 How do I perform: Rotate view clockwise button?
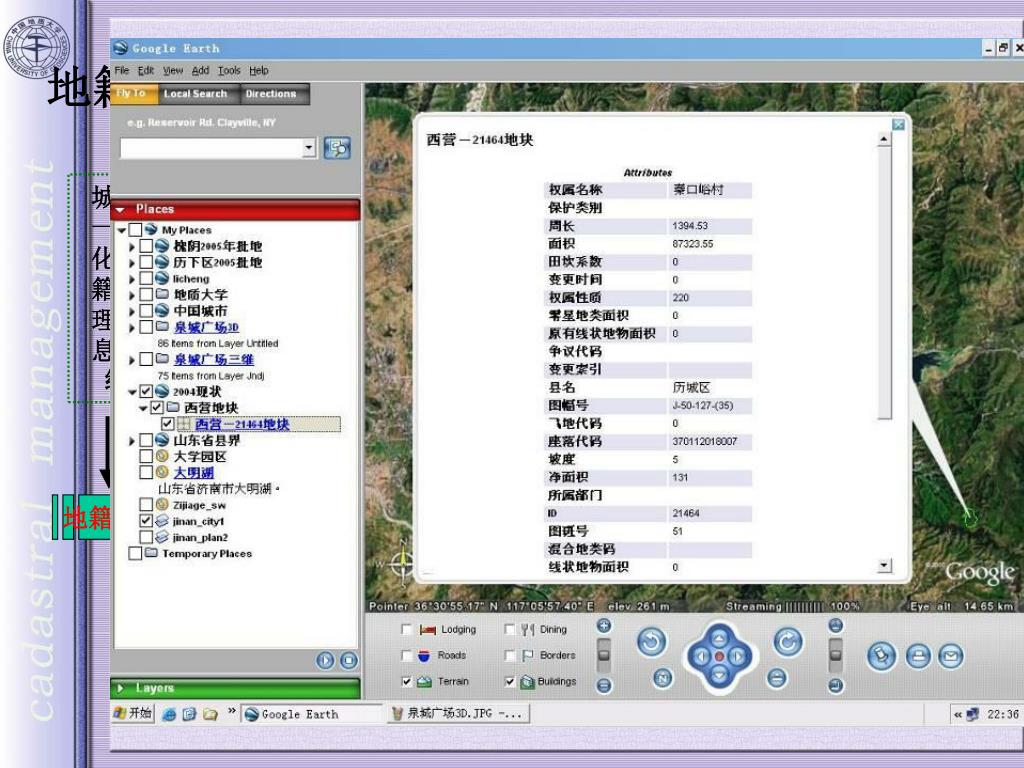click(788, 642)
